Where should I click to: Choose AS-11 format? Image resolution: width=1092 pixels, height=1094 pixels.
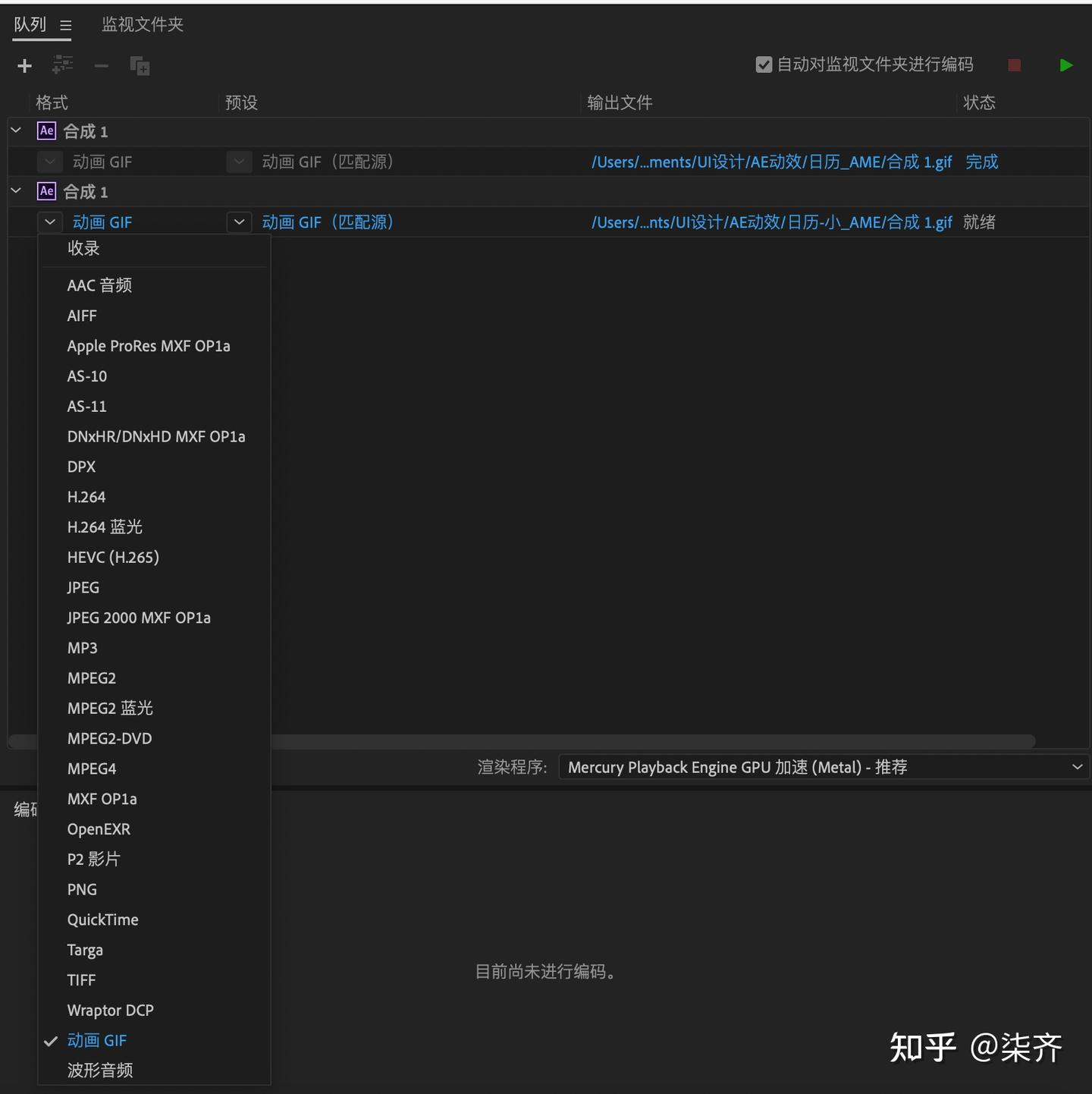click(x=155, y=407)
